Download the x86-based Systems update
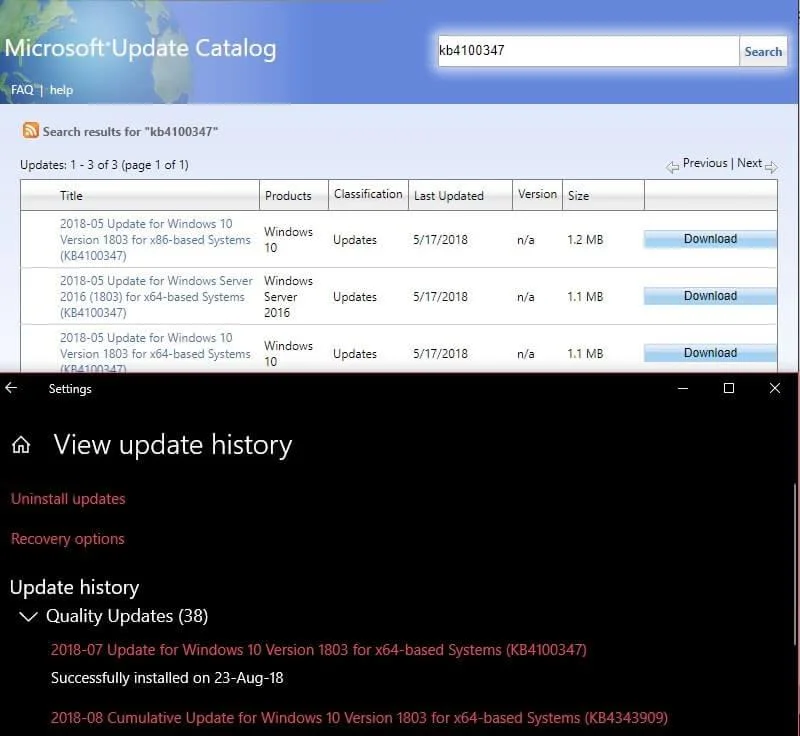Screen dimensions: 800x736 (x=710, y=239)
